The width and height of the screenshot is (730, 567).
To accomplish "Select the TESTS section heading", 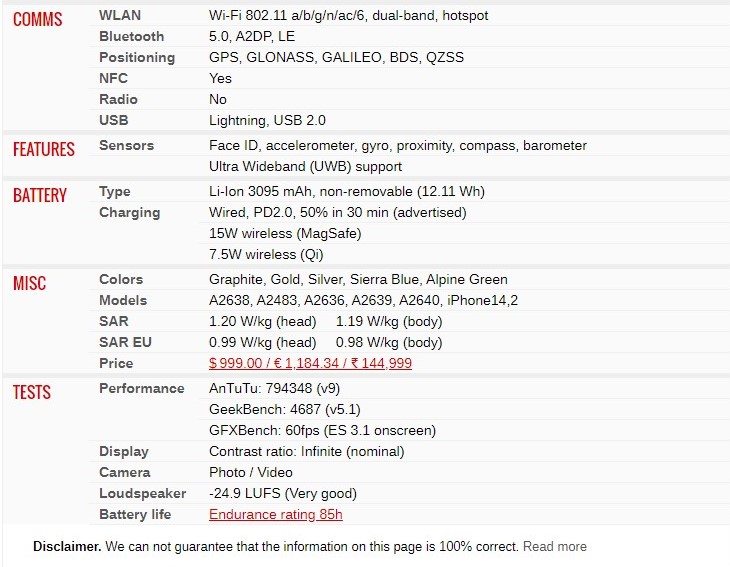I will (32, 392).
